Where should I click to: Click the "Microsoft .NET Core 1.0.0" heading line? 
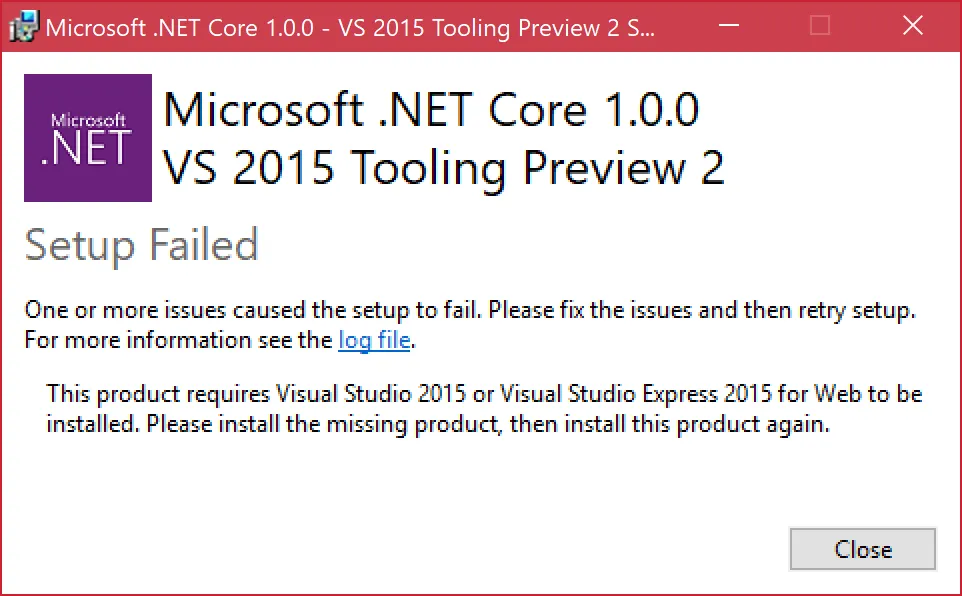[430, 110]
